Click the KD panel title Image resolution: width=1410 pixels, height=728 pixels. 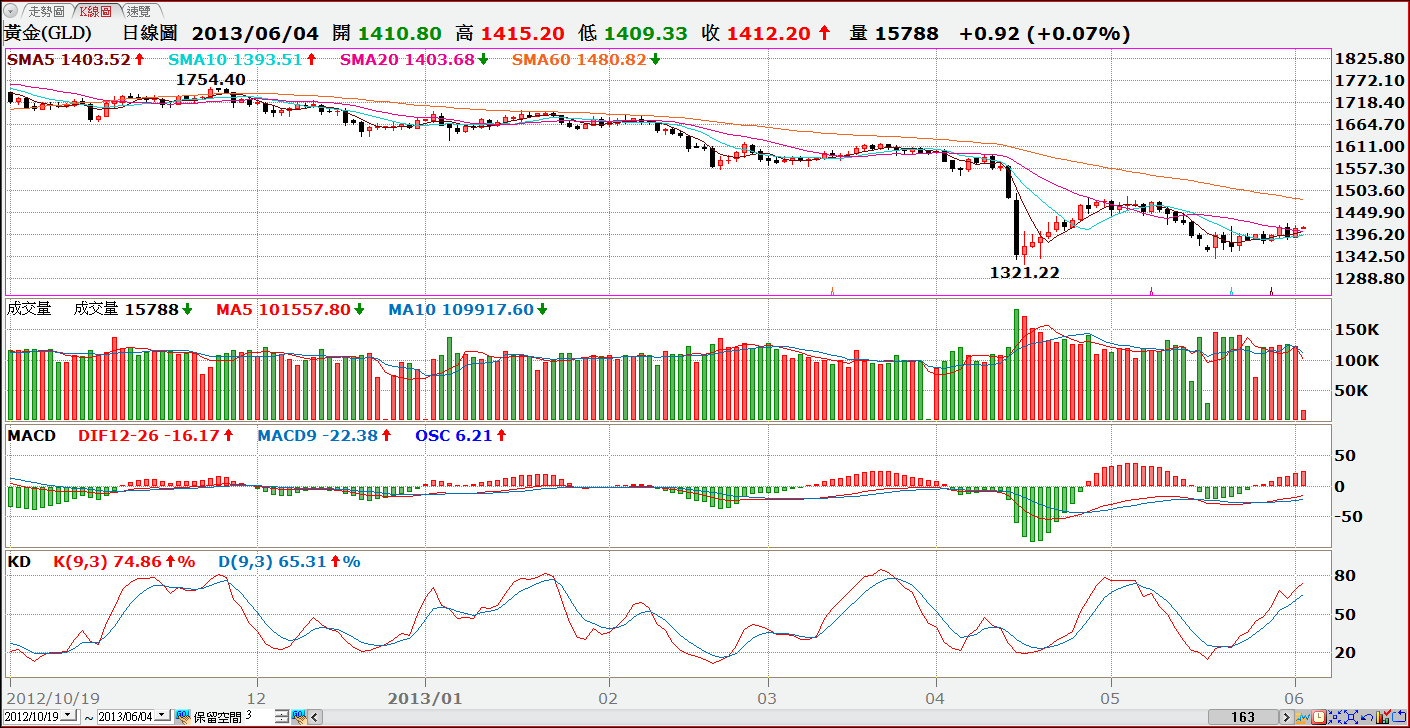pyautogui.click(x=19, y=562)
